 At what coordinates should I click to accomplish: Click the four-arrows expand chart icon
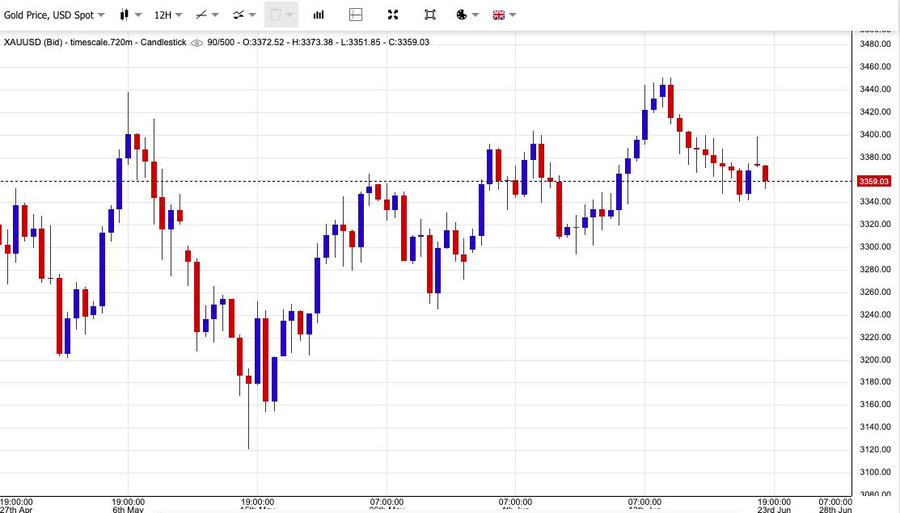click(x=393, y=15)
